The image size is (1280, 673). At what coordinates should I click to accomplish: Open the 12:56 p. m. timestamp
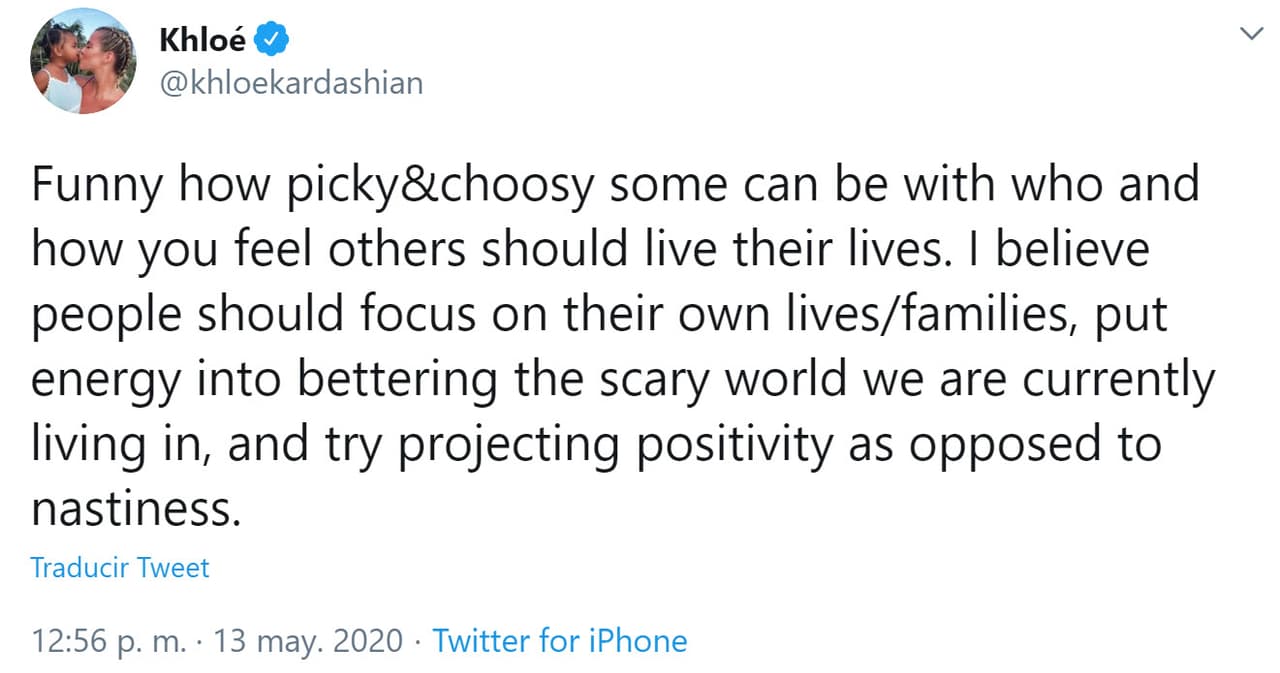(x=110, y=641)
